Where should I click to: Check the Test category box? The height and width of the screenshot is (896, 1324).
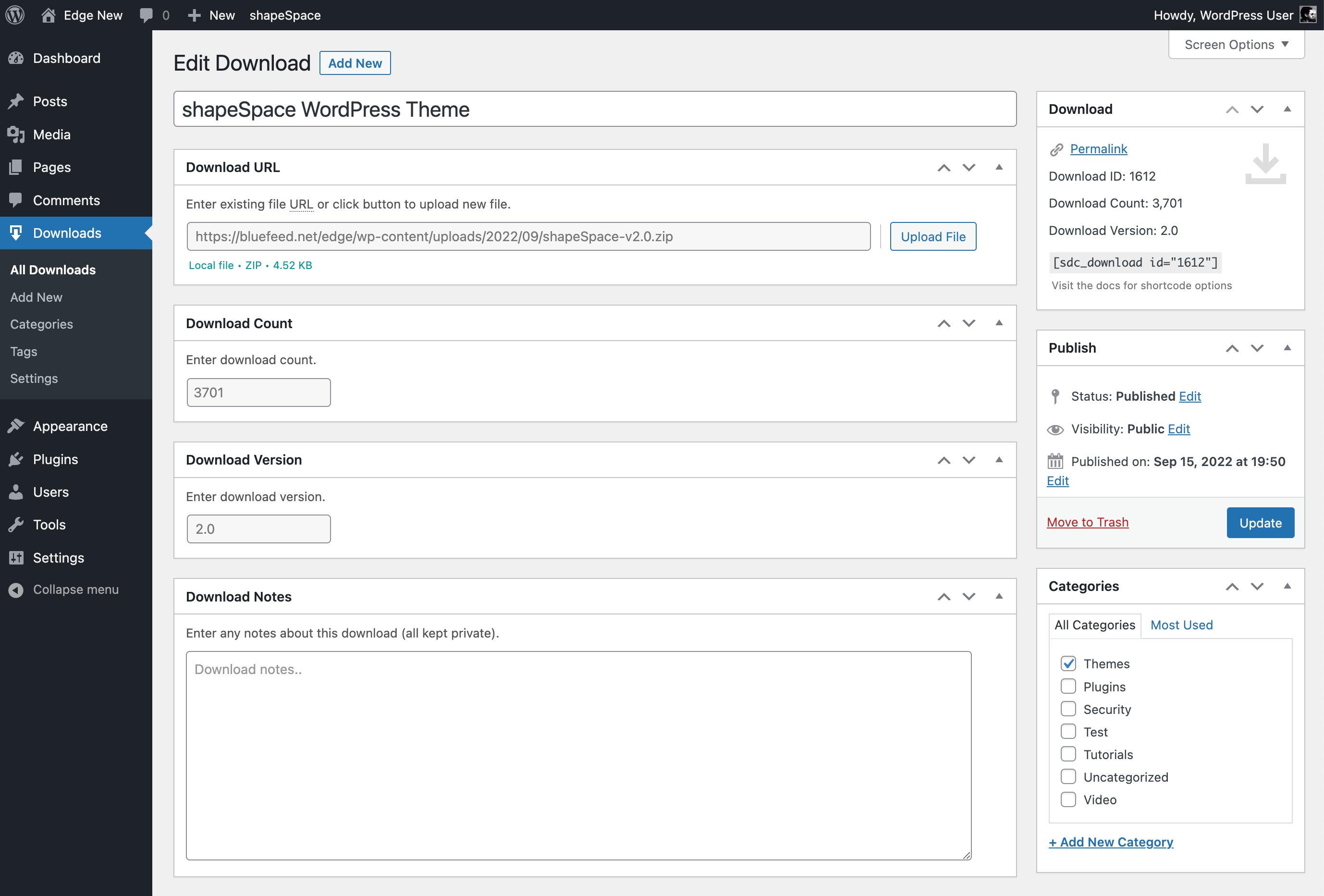point(1068,731)
